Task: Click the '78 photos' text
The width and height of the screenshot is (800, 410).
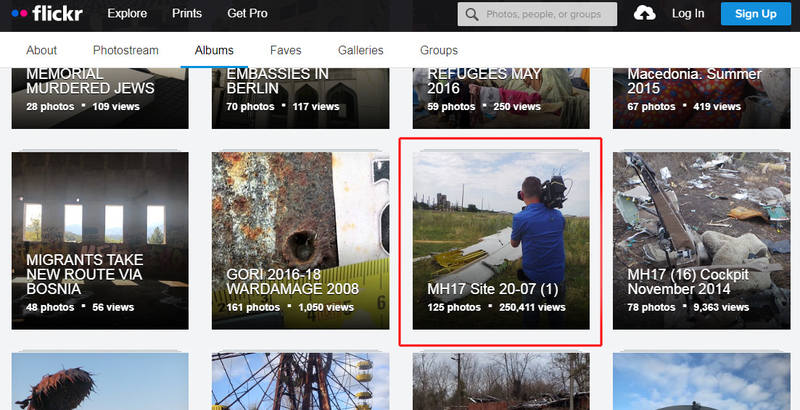Action: [x=652, y=308]
